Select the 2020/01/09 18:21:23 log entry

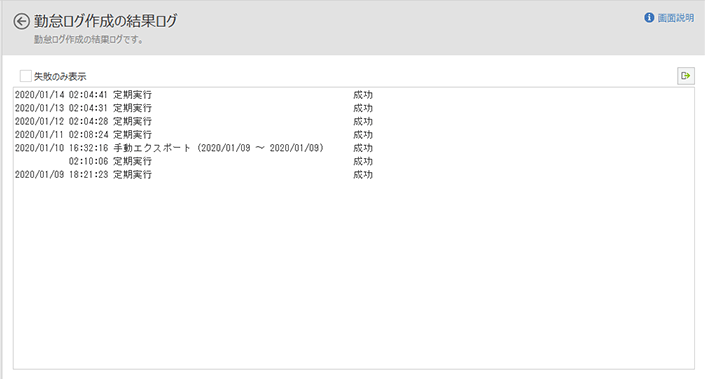coord(194,174)
